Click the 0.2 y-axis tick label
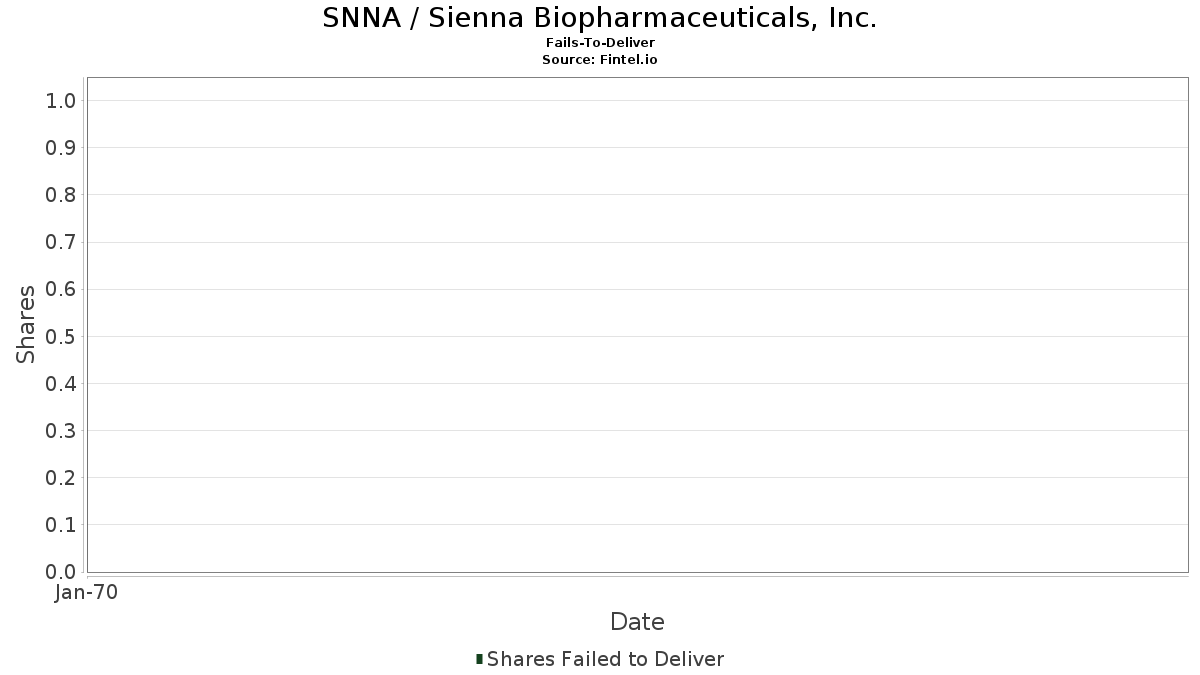Image resolution: width=1200 pixels, height=675 pixels. pos(61,478)
